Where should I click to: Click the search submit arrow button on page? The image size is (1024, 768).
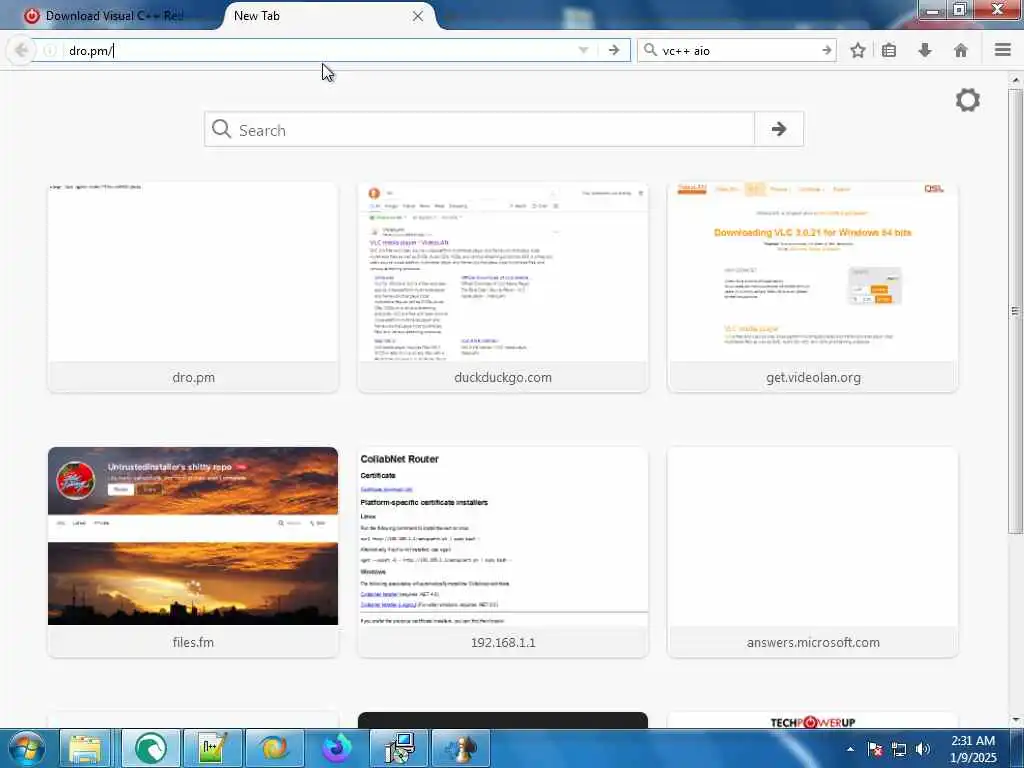click(x=778, y=129)
